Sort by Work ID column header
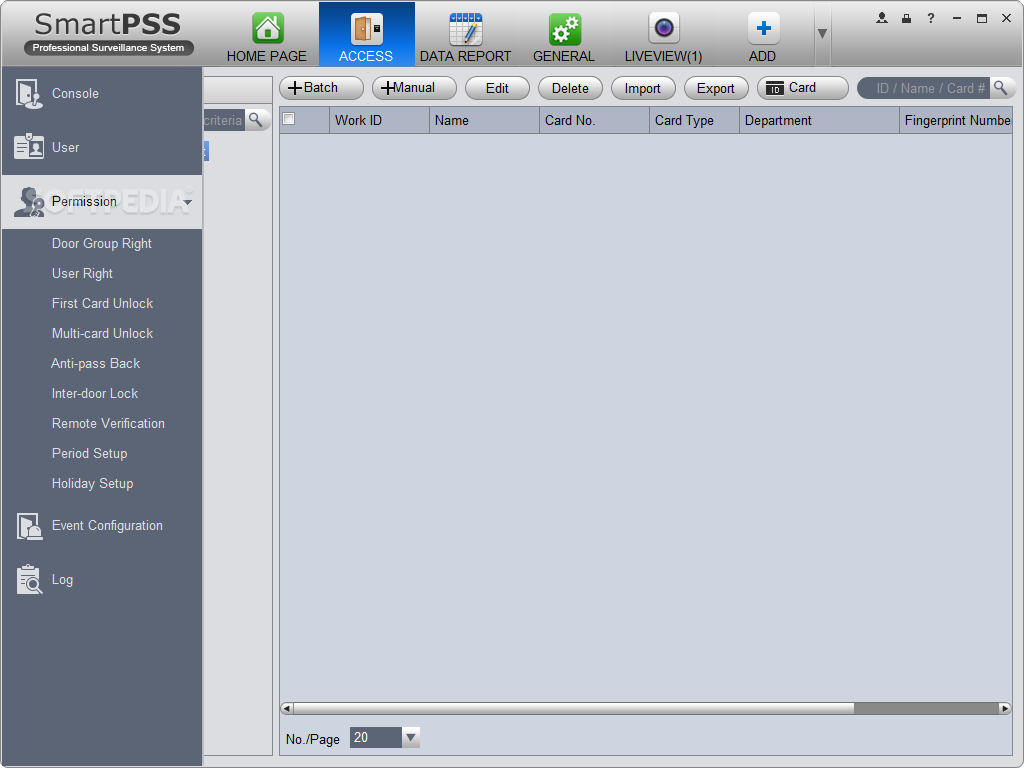The image size is (1024, 768). (x=379, y=121)
